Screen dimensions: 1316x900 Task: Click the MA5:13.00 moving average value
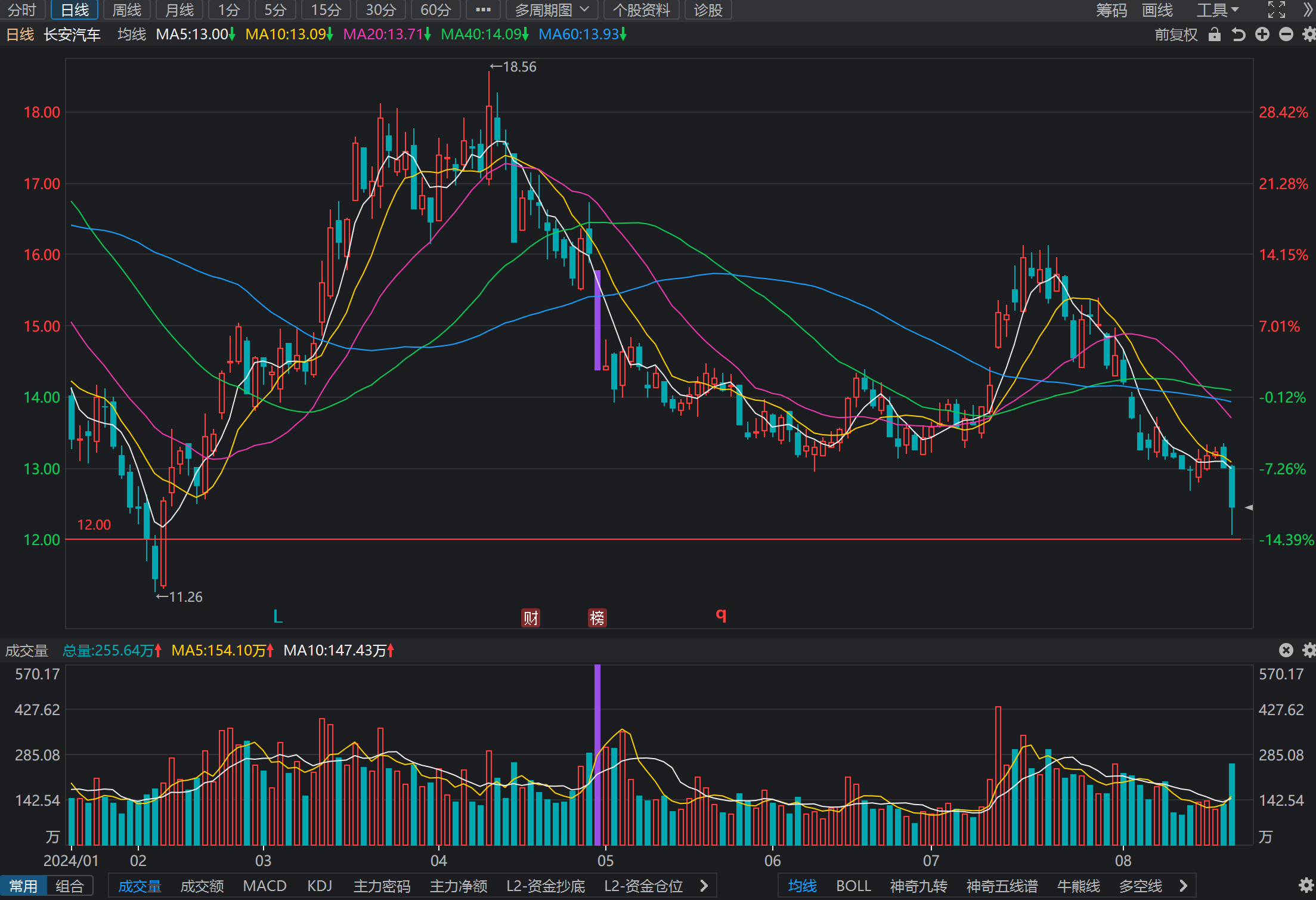[x=195, y=35]
